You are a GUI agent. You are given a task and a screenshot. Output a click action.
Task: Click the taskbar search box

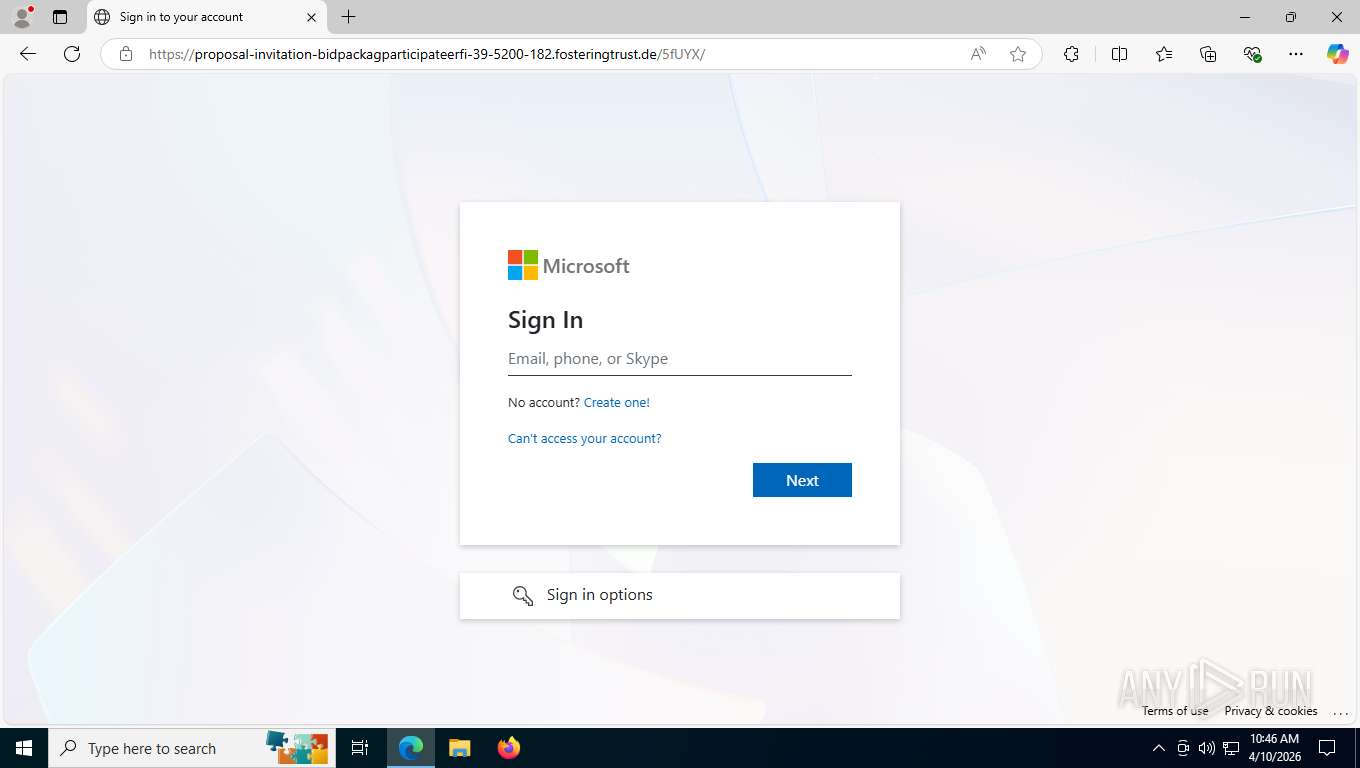click(x=190, y=748)
